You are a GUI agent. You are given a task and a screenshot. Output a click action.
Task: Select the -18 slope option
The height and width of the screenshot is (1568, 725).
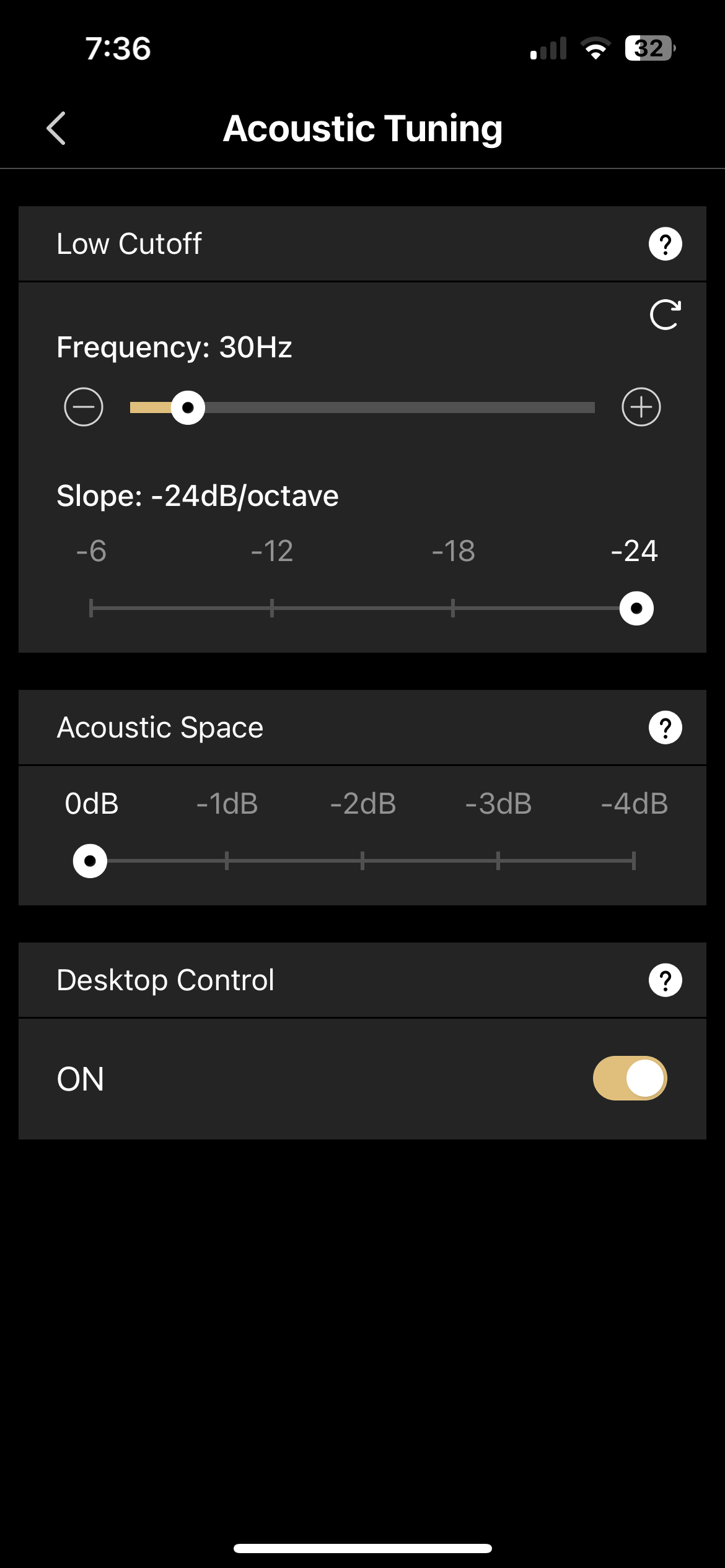click(453, 608)
